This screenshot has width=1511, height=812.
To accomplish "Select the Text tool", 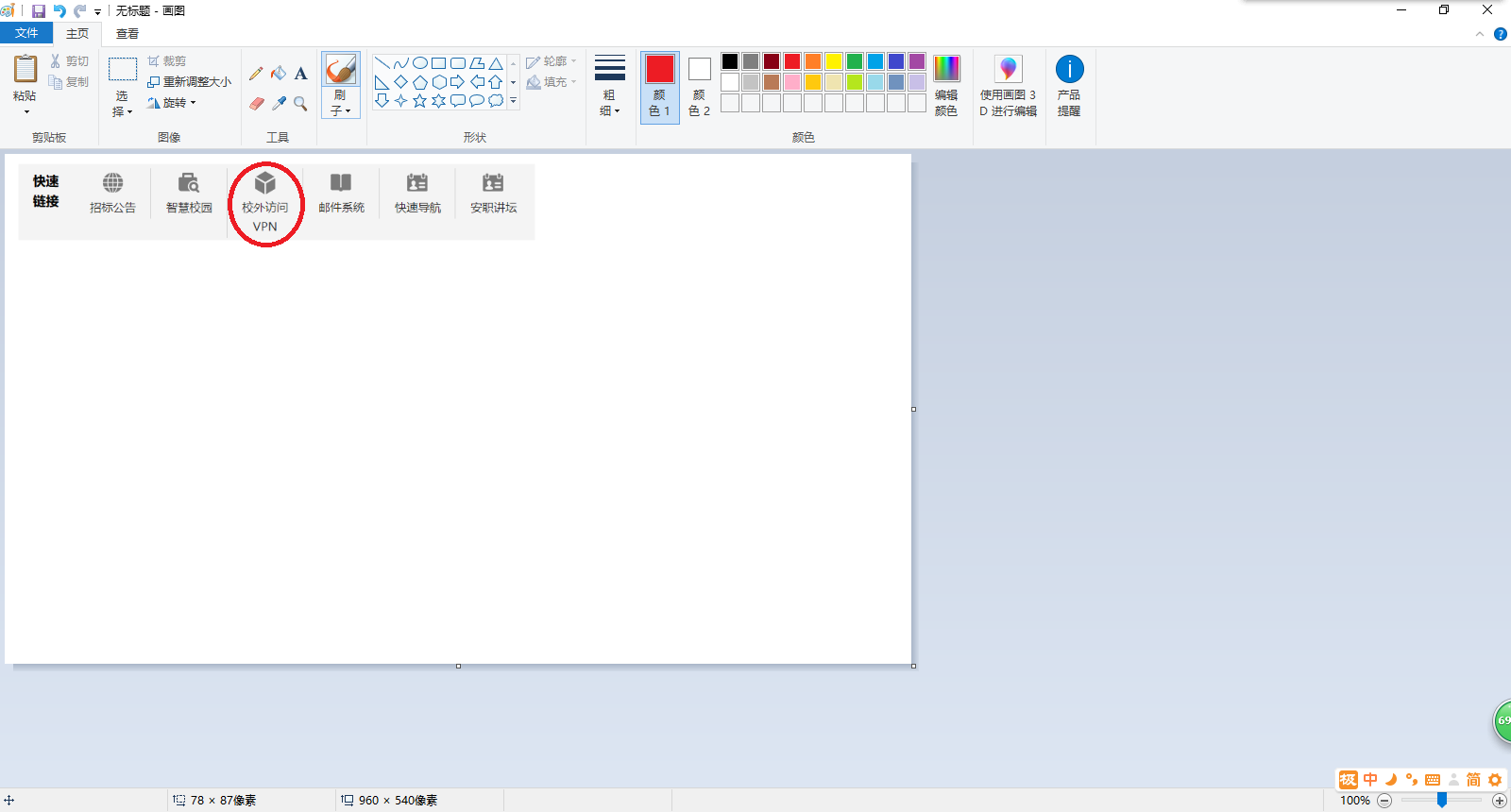I will click(300, 74).
